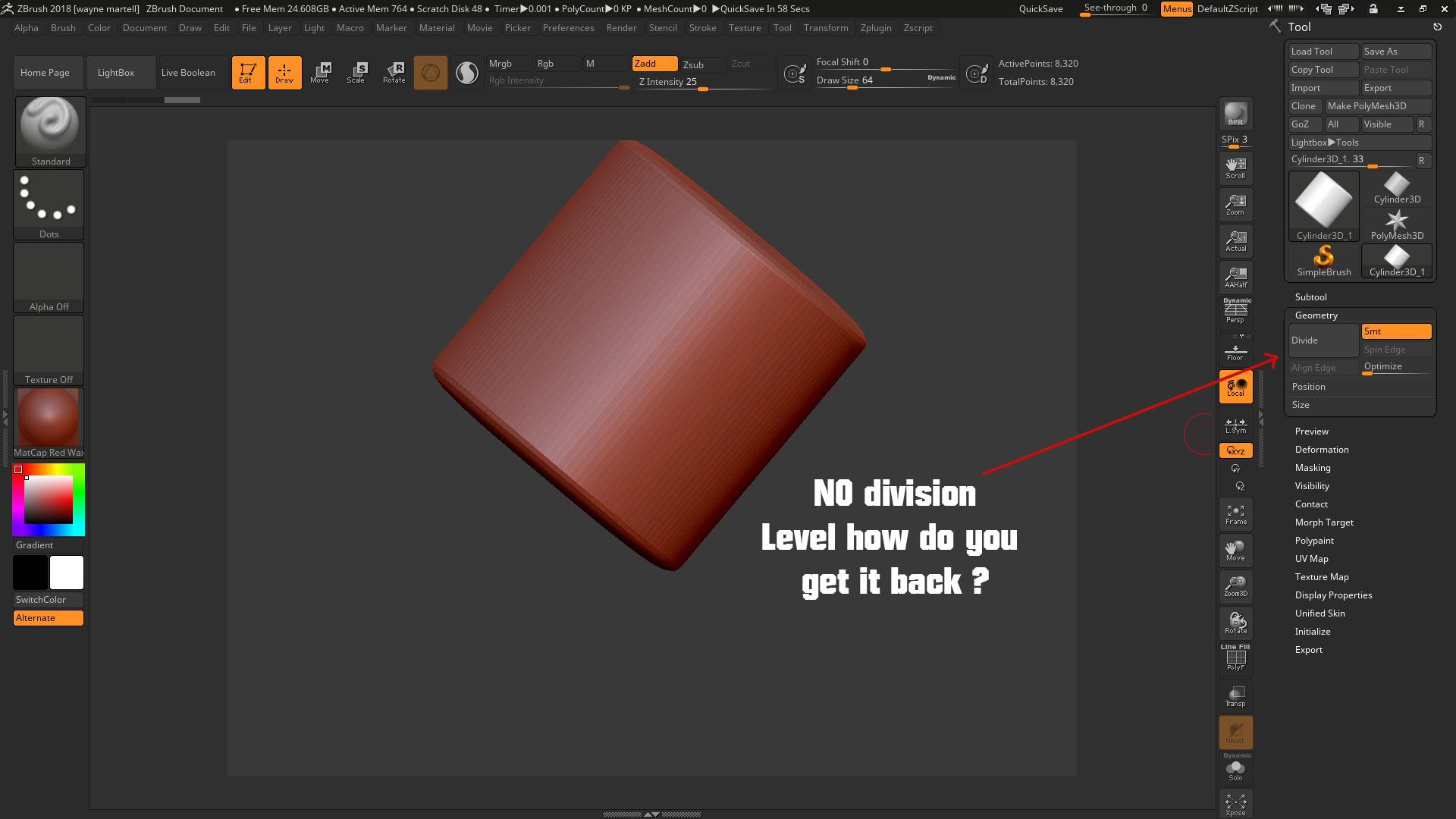Expand the Display Properties subpalette
Viewport: 1456px width, 819px height.
[1333, 595]
